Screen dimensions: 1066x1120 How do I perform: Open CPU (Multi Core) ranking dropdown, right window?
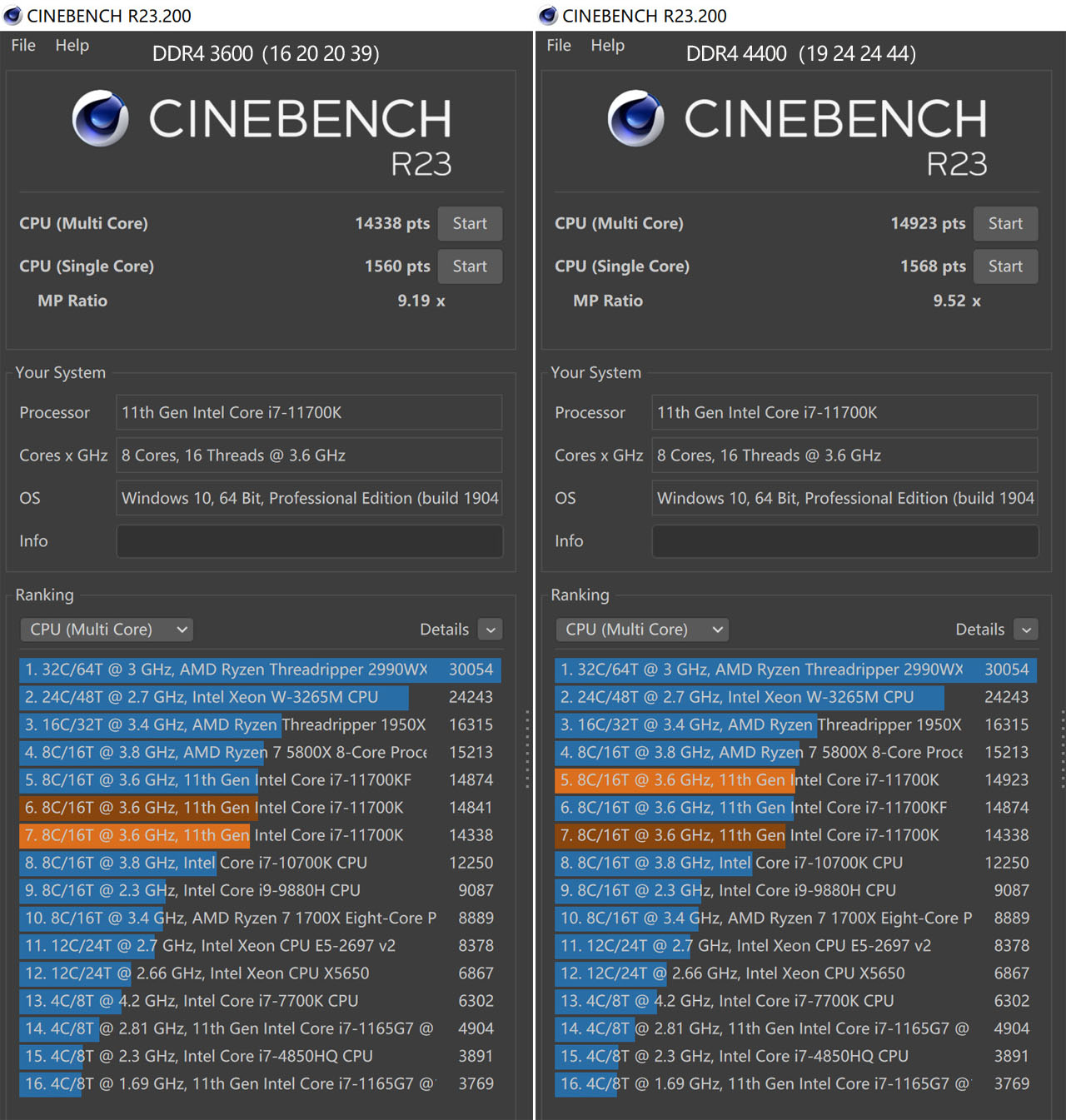tap(642, 630)
